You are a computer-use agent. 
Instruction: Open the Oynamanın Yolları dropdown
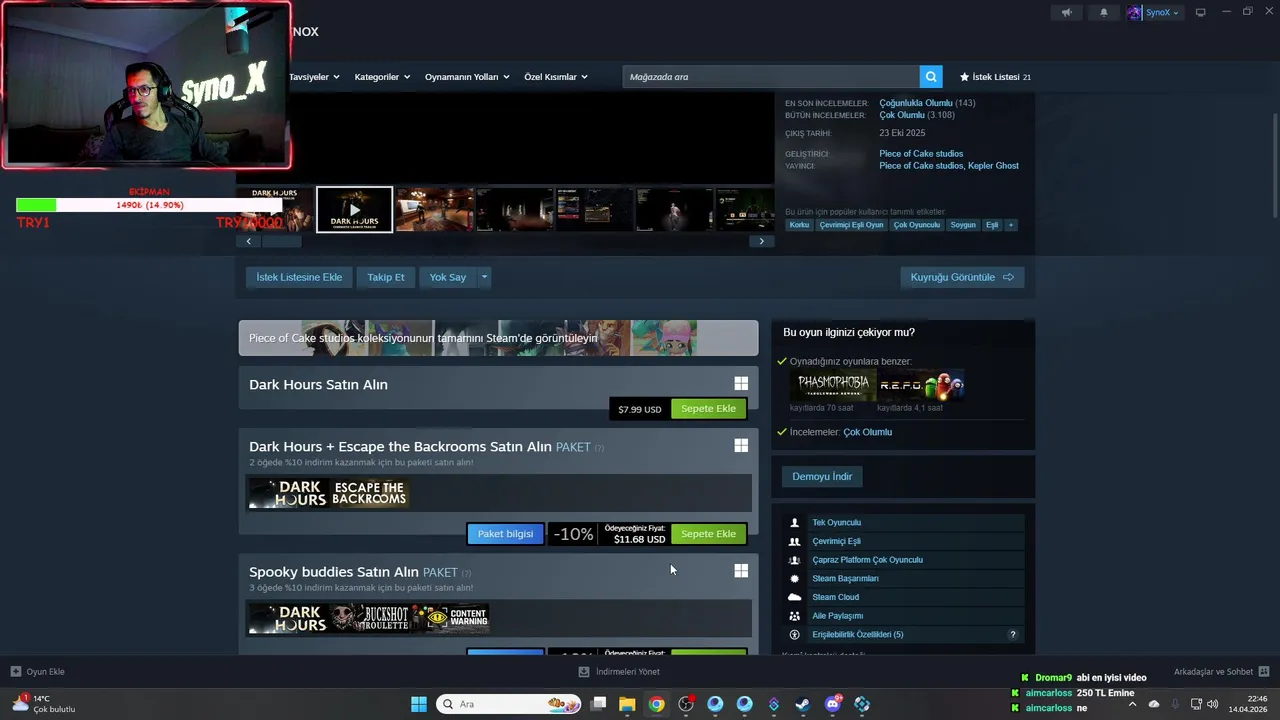click(467, 77)
